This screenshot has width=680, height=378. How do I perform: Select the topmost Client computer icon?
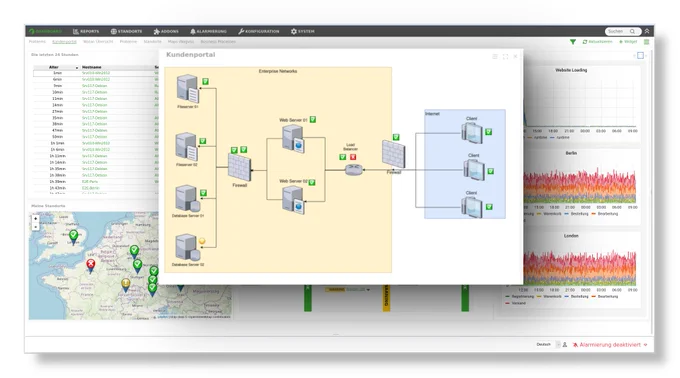(472, 133)
